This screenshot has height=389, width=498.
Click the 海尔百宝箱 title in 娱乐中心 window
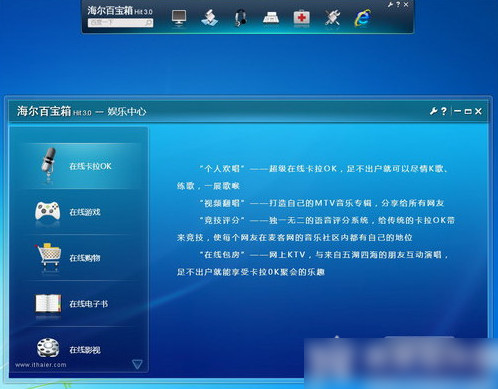tap(44, 111)
